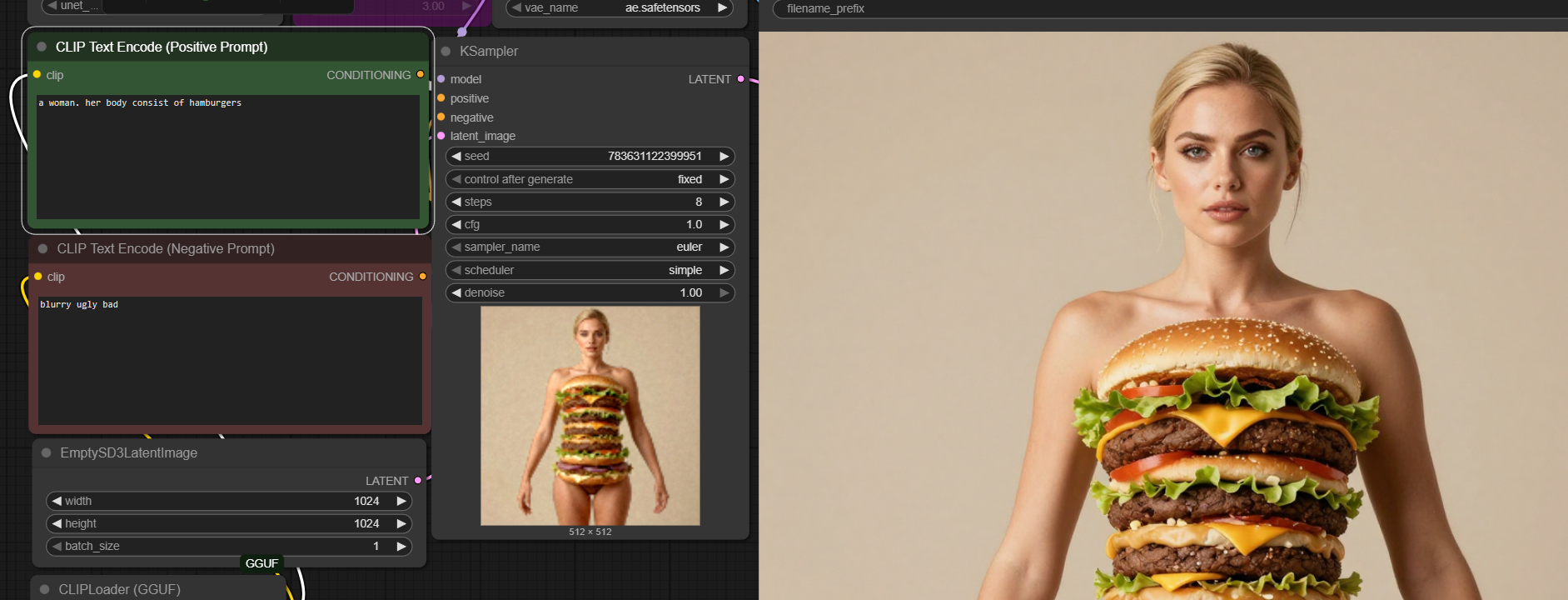Open the sampler_name dropdown showing euler
This screenshot has height=600, width=1568.
point(590,247)
